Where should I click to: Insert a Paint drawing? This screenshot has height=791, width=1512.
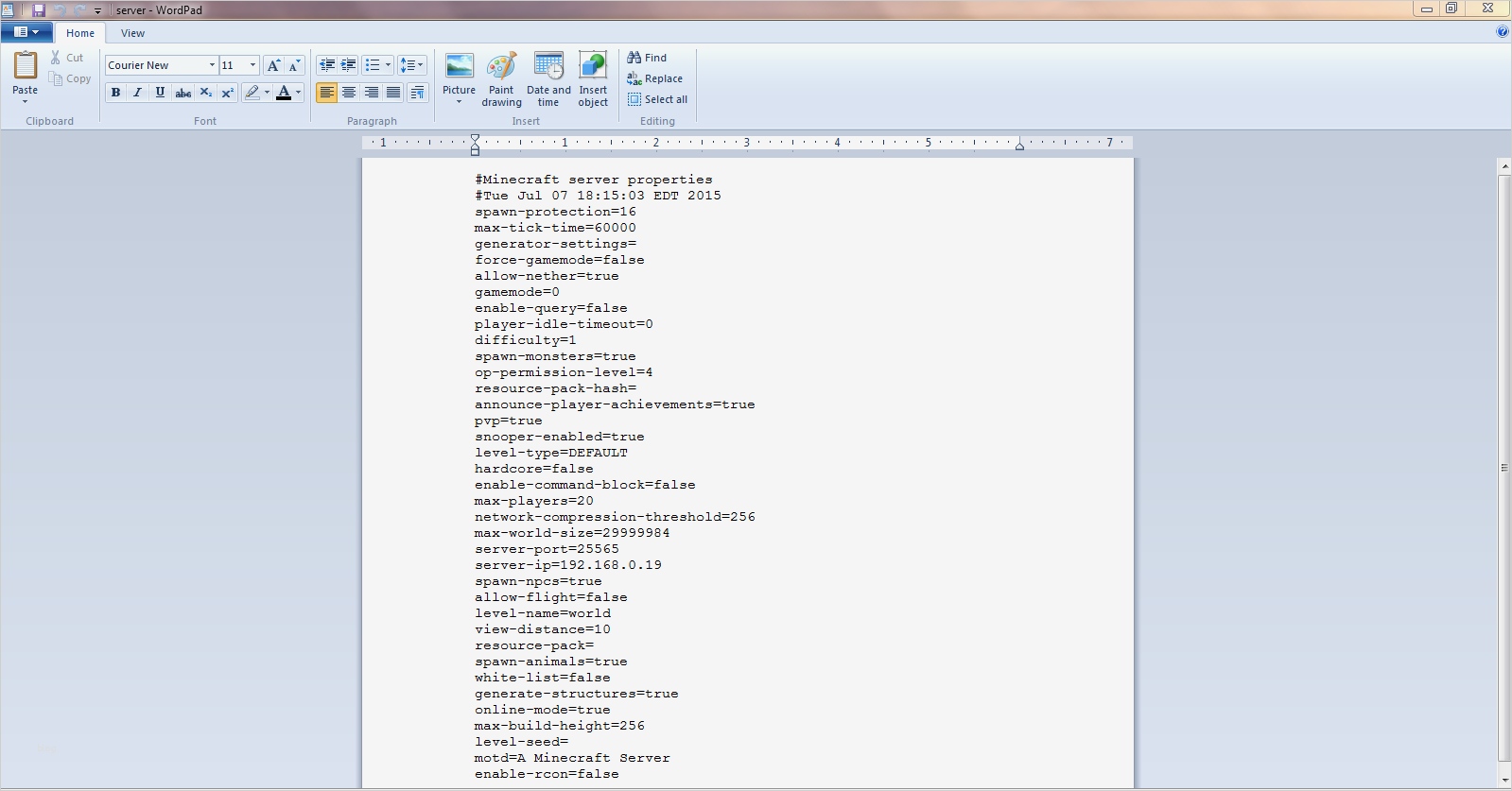501,79
